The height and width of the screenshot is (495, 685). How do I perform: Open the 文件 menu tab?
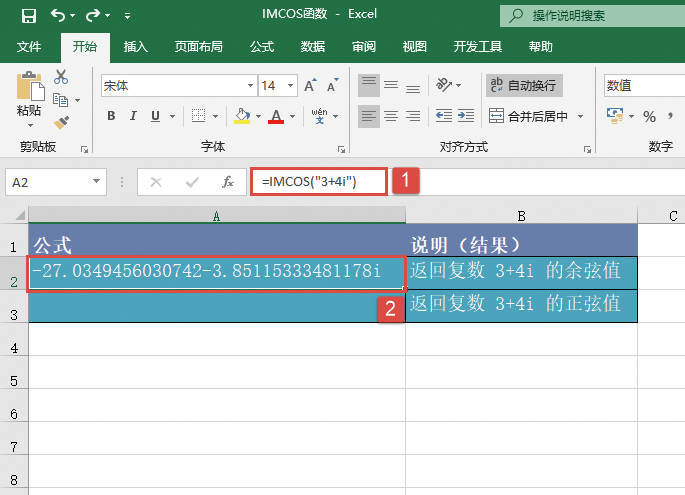(30, 46)
